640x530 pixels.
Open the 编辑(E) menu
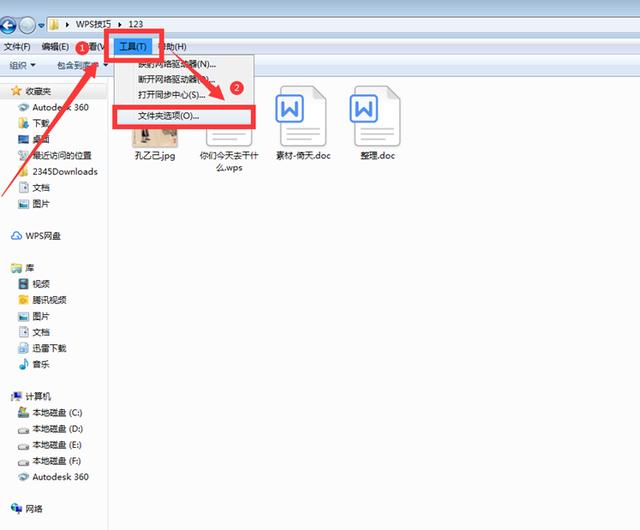tap(55, 47)
